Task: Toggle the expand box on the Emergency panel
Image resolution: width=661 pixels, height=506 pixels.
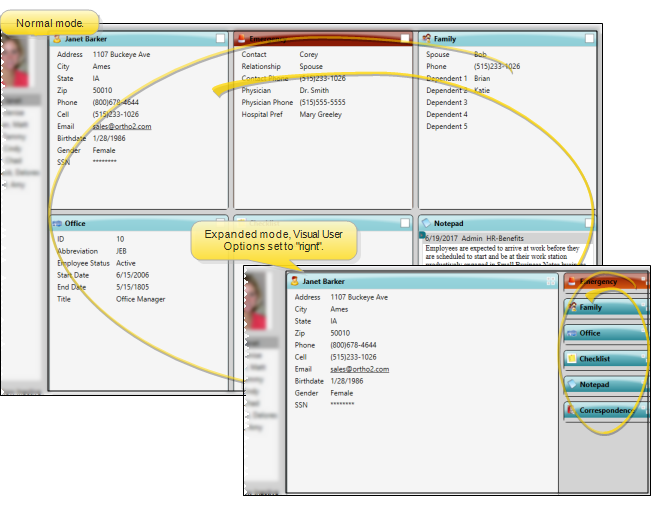Action: (405, 39)
